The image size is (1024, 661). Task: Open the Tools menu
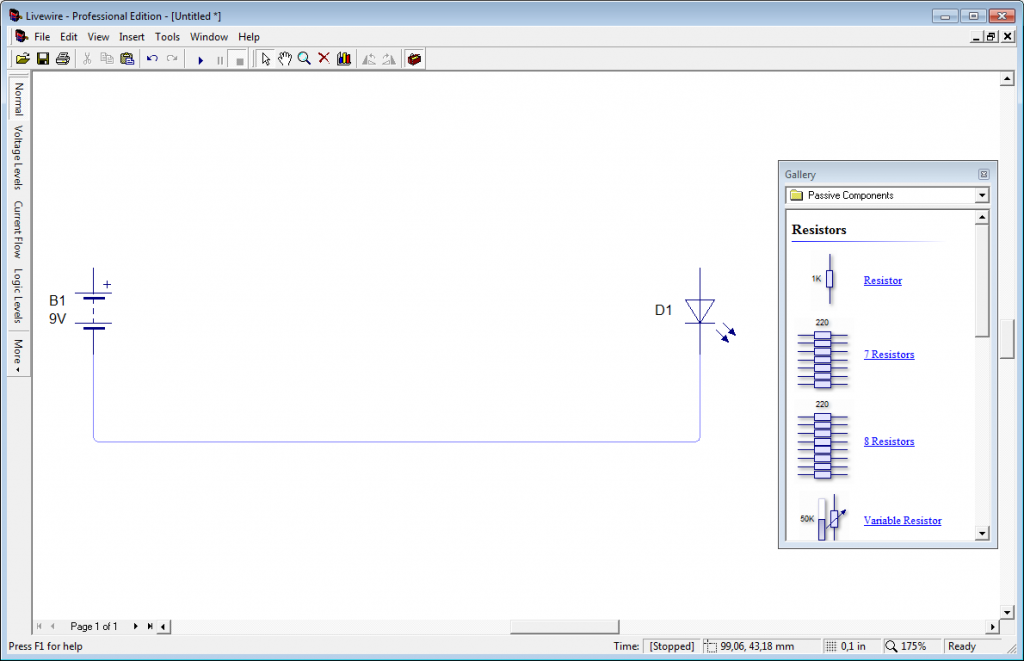[x=167, y=36]
